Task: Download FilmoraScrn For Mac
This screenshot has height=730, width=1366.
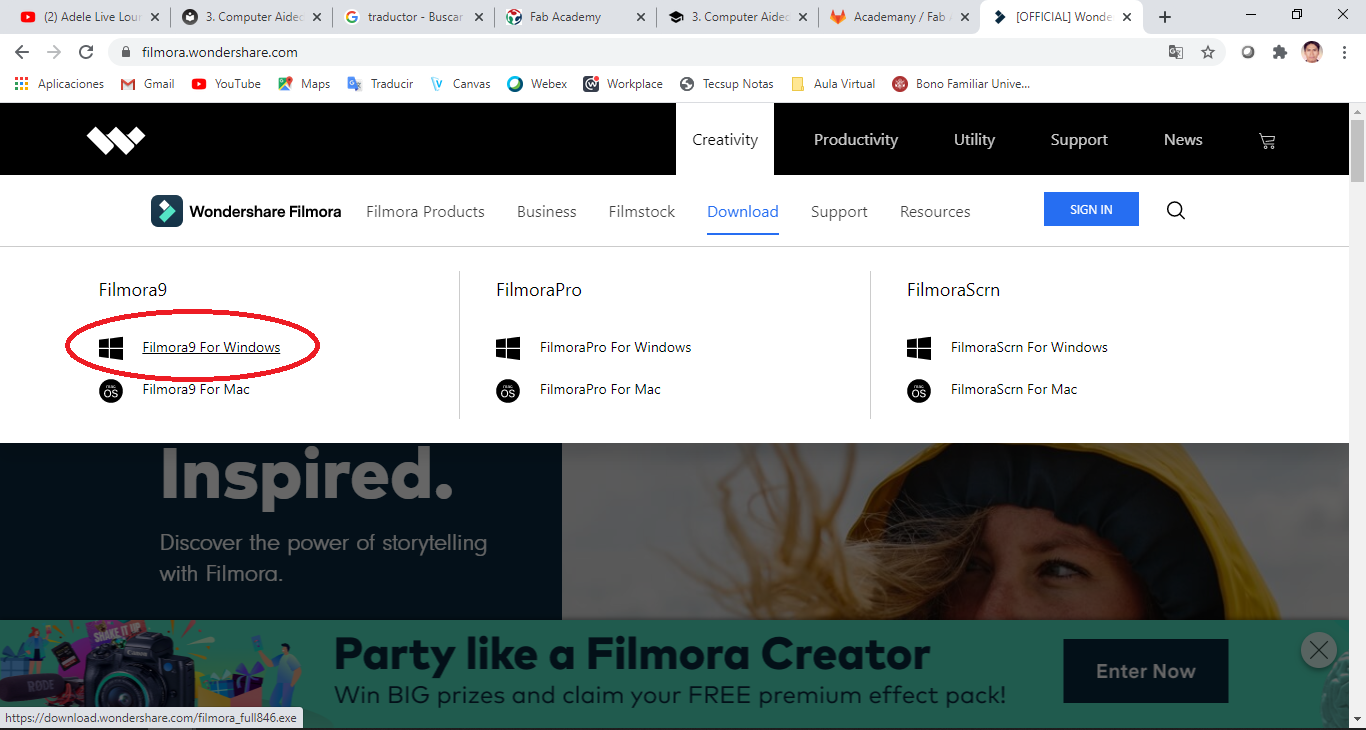Action: (x=1014, y=390)
